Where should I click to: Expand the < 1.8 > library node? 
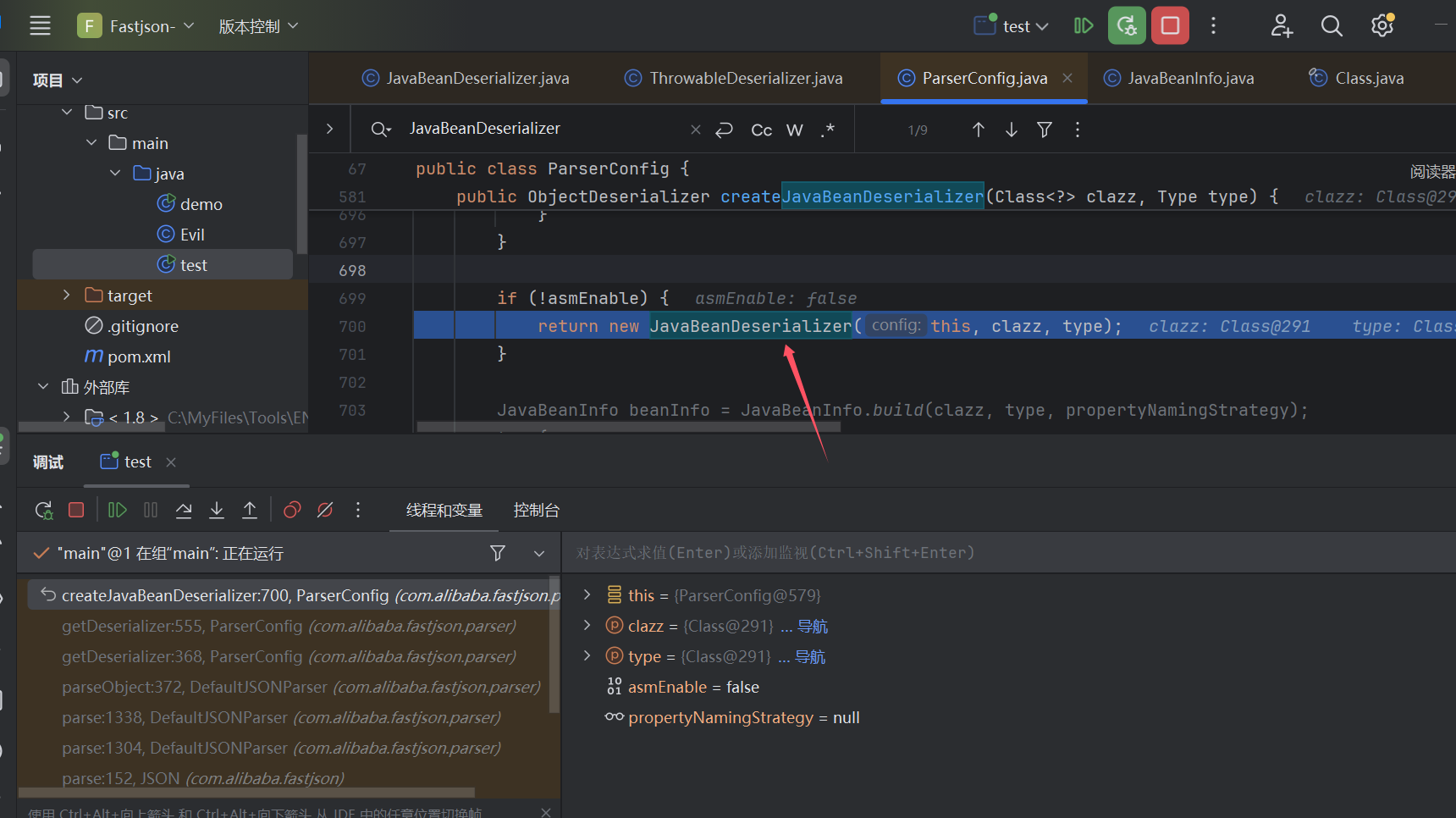pos(67,417)
